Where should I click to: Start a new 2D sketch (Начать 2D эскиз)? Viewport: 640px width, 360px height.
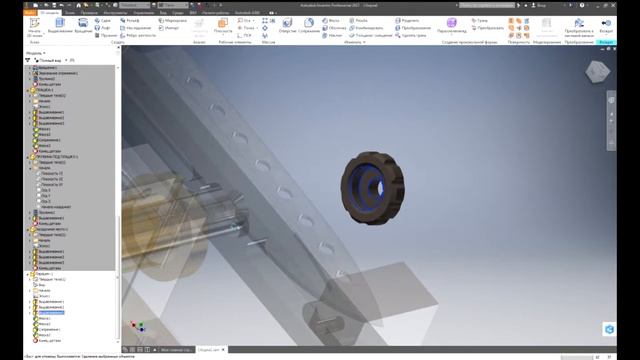click(34, 27)
